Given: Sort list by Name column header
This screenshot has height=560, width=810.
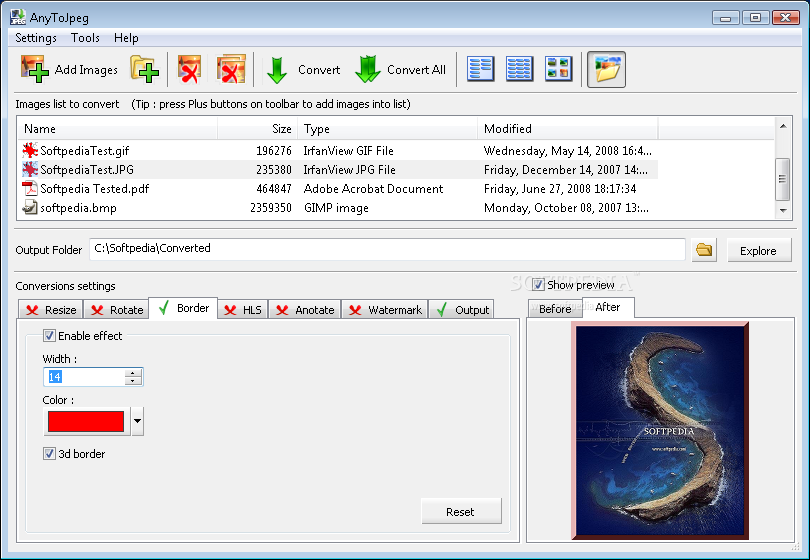Looking at the screenshot, I should [118, 129].
